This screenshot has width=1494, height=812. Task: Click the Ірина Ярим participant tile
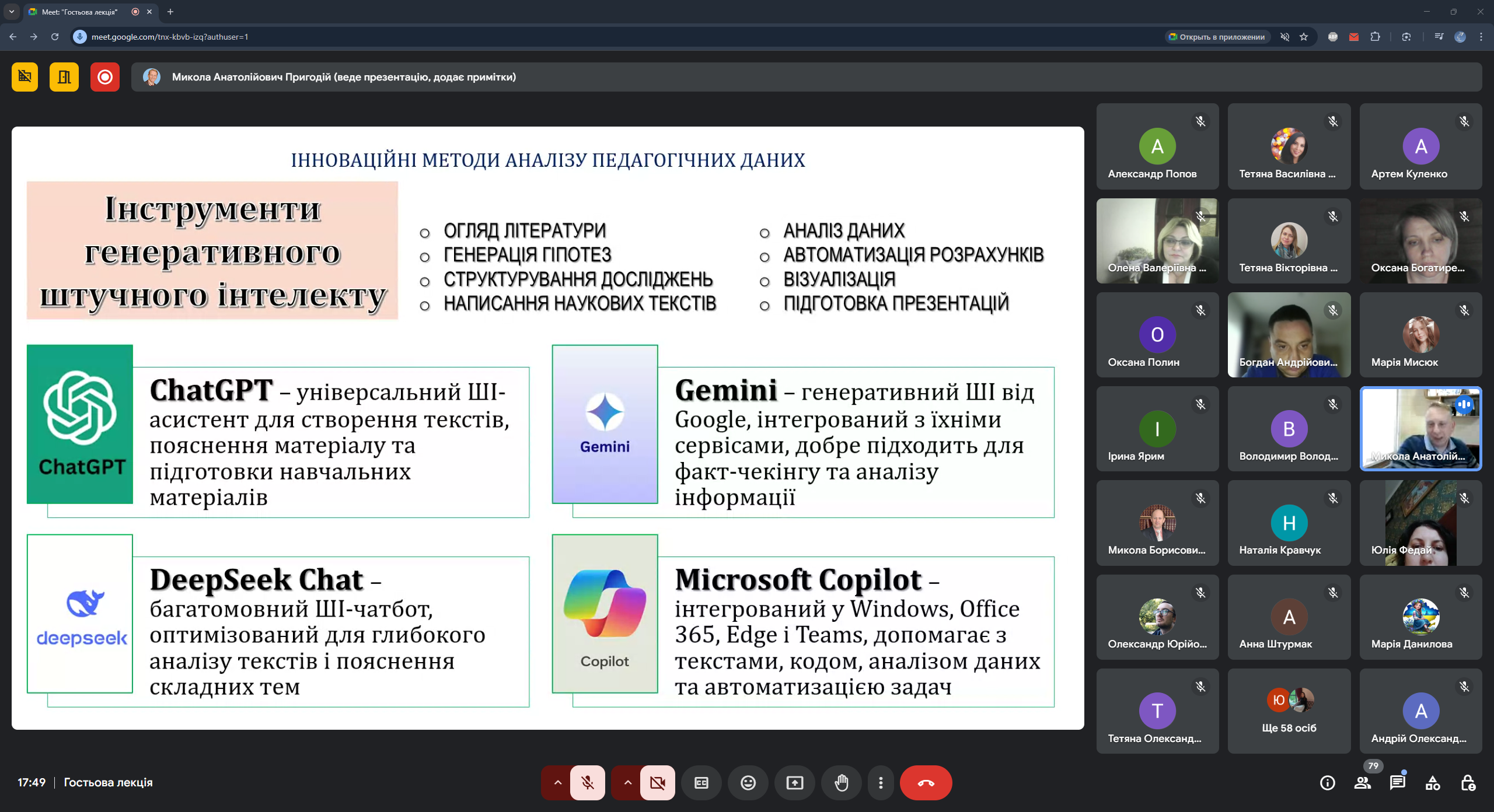pyautogui.click(x=1157, y=429)
